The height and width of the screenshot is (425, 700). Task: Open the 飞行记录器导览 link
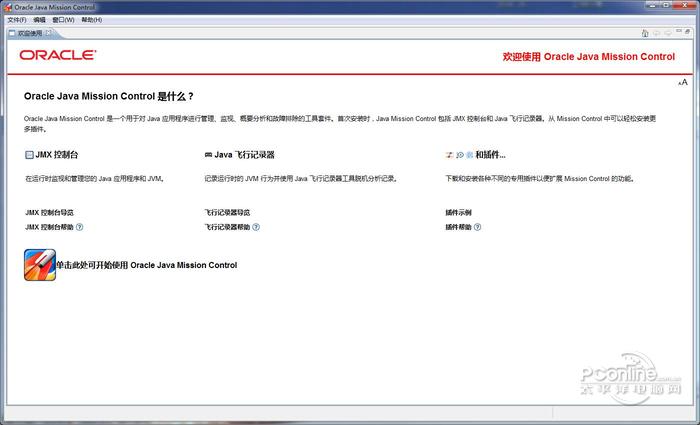(227, 212)
